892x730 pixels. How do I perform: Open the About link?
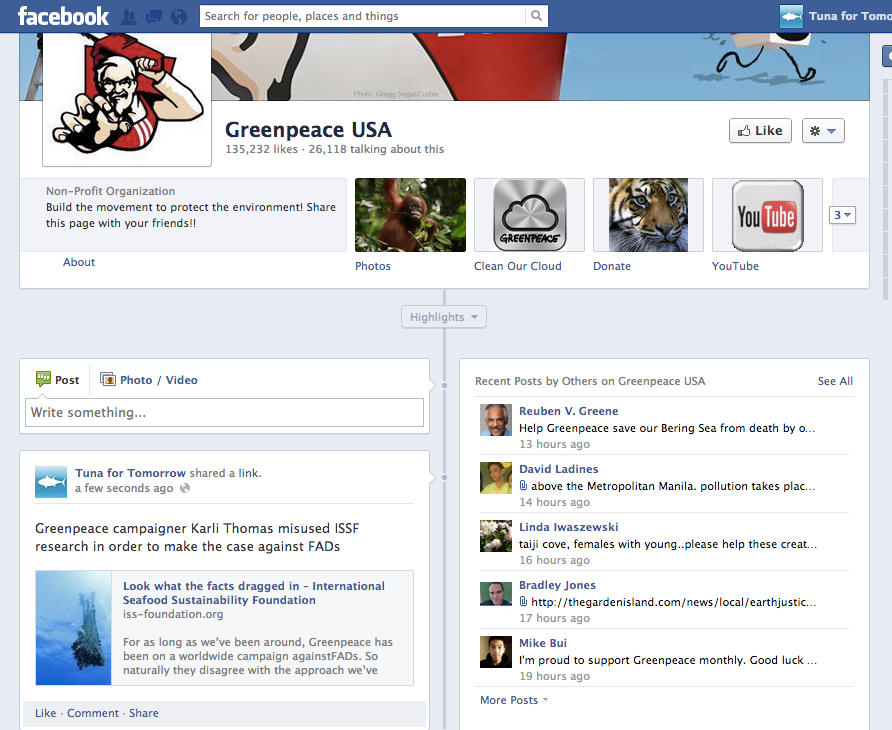click(79, 262)
